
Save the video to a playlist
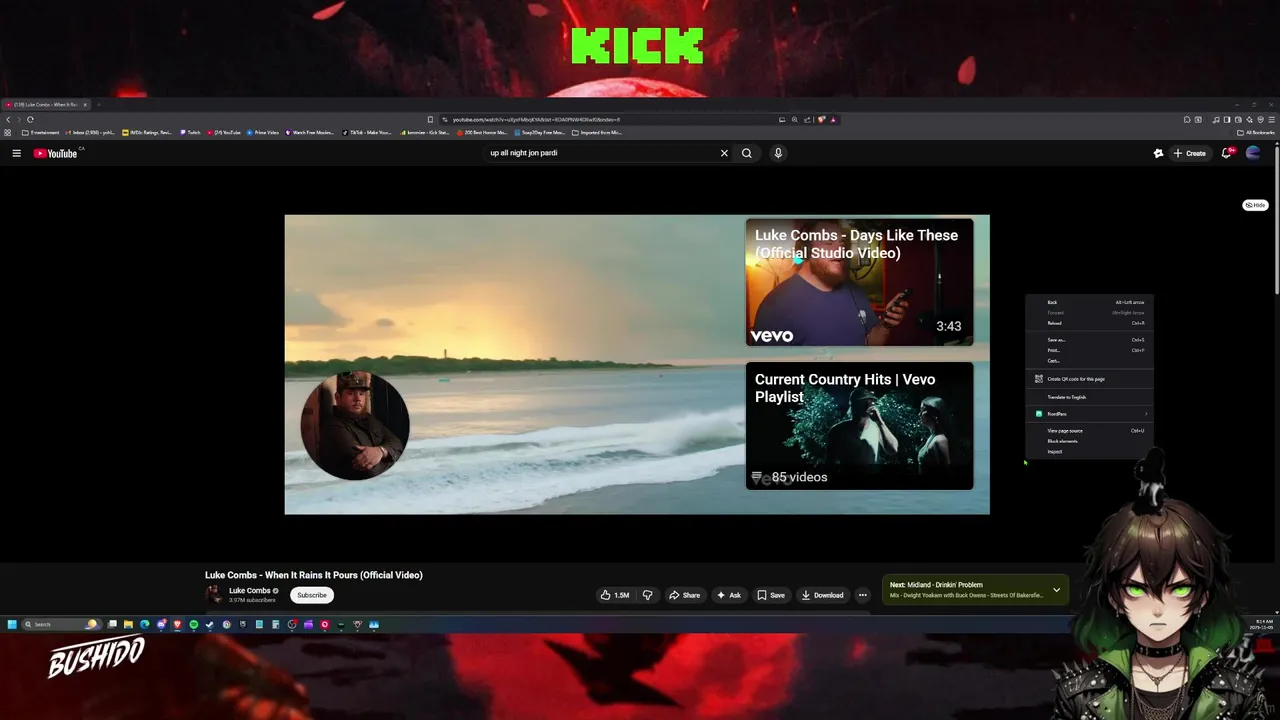pos(771,595)
